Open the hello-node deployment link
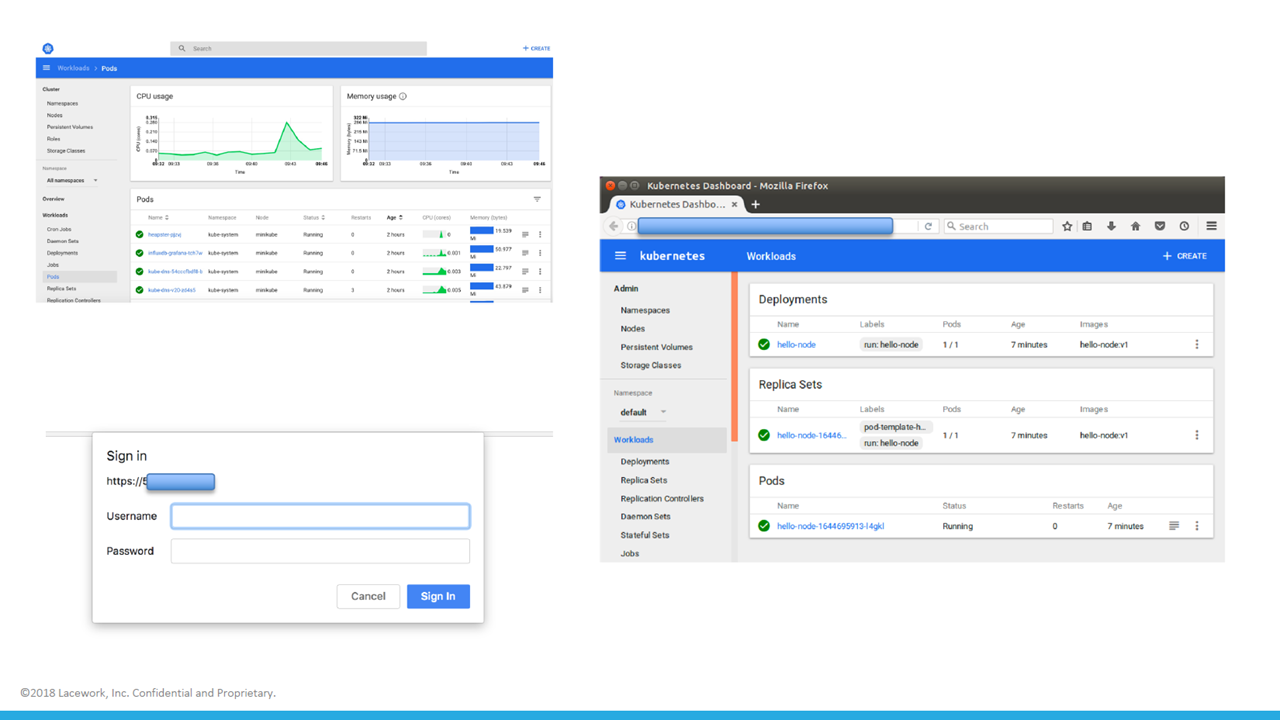The height and width of the screenshot is (720, 1280). (796, 344)
